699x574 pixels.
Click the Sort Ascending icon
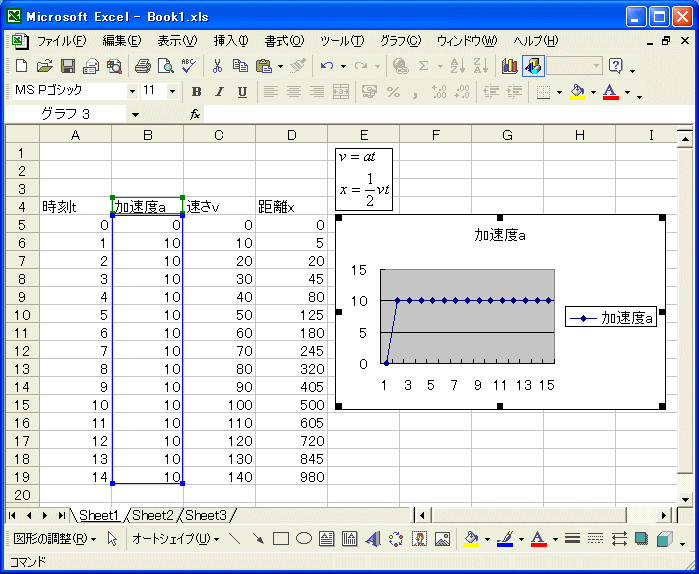coord(457,66)
